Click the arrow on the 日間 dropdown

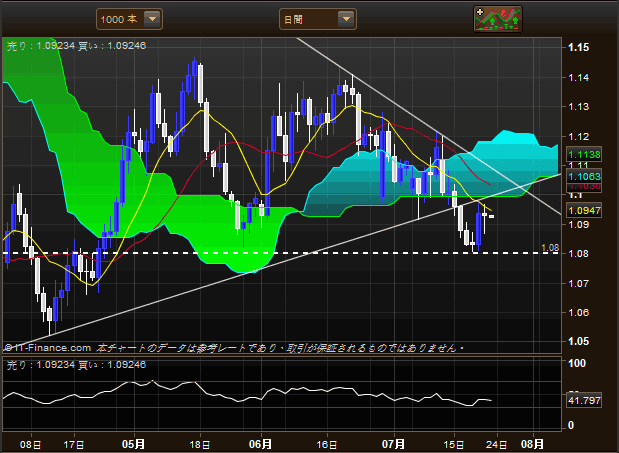(346, 19)
